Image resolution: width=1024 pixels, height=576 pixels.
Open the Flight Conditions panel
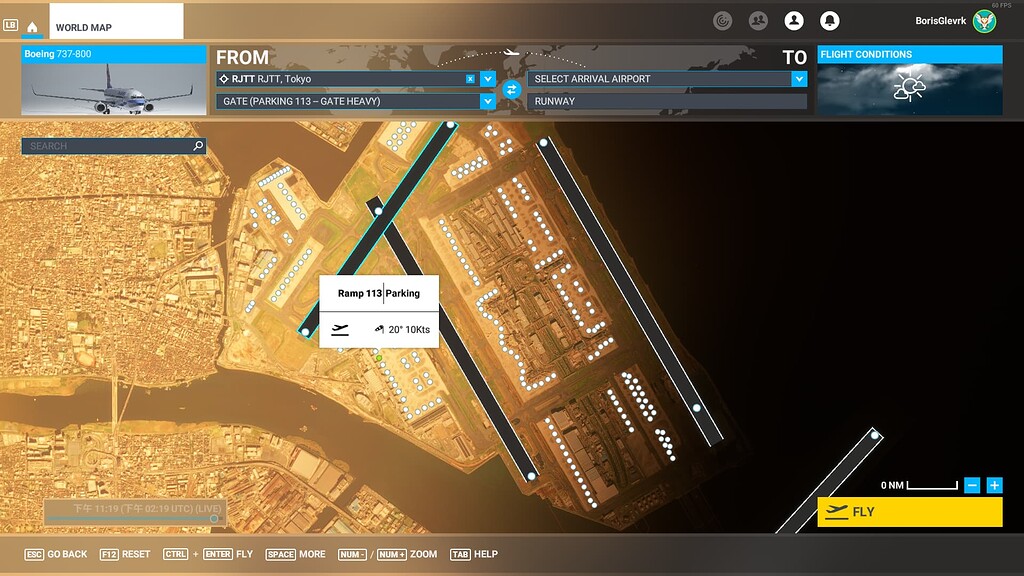point(910,80)
